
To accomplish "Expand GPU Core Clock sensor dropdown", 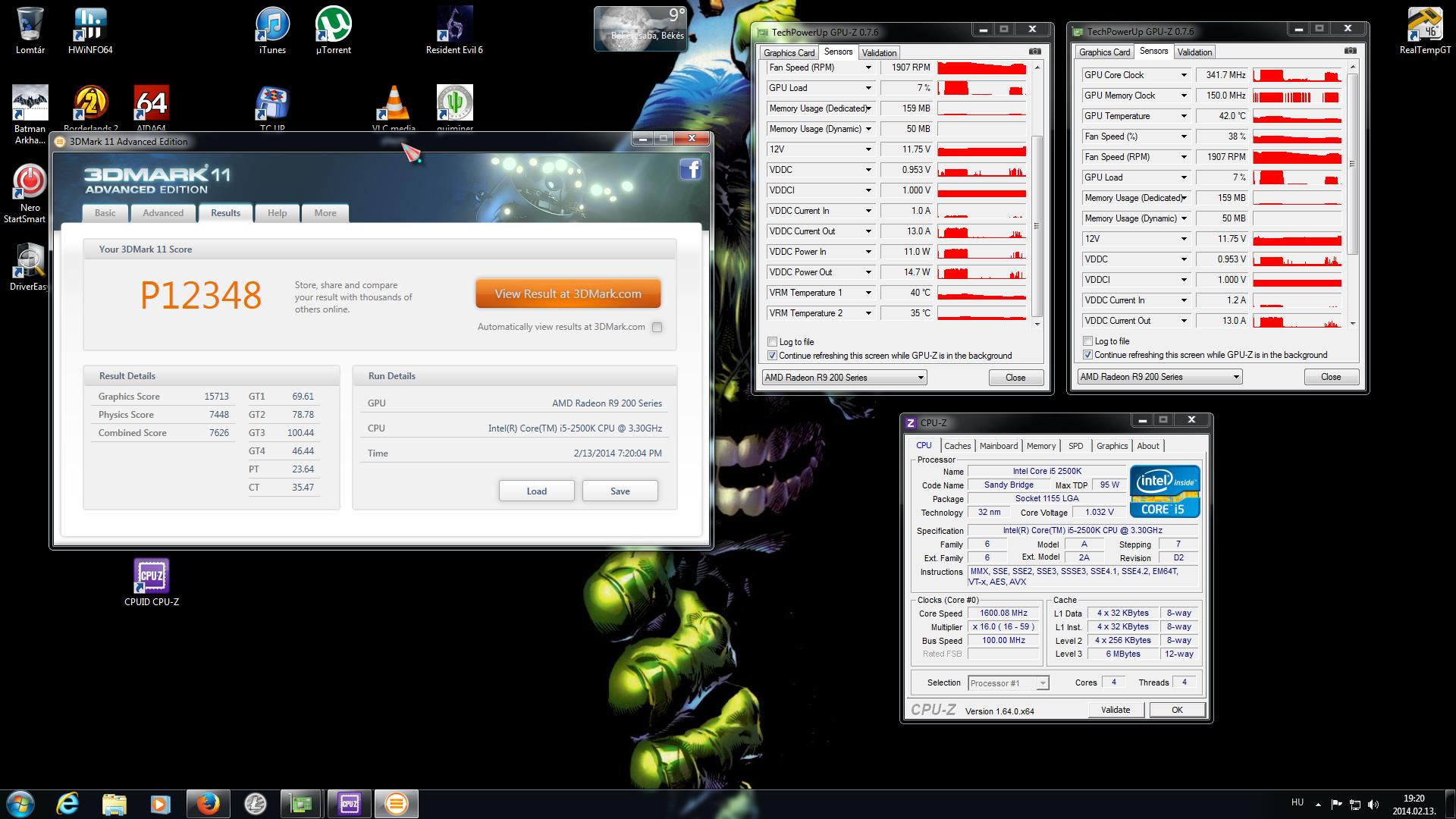I will (x=1184, y=75).
